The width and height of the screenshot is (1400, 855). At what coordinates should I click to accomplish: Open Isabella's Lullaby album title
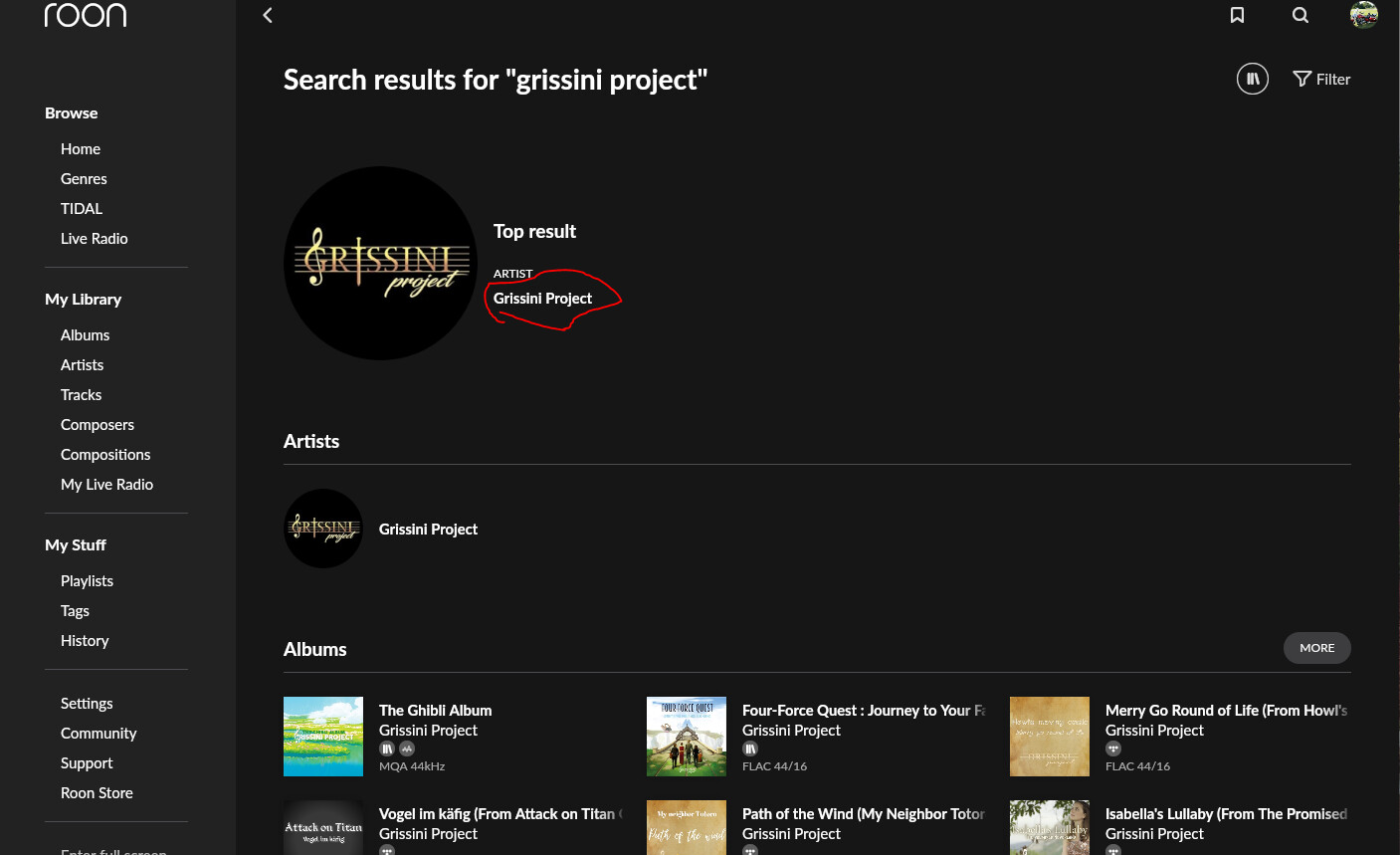click(1227, 814)
